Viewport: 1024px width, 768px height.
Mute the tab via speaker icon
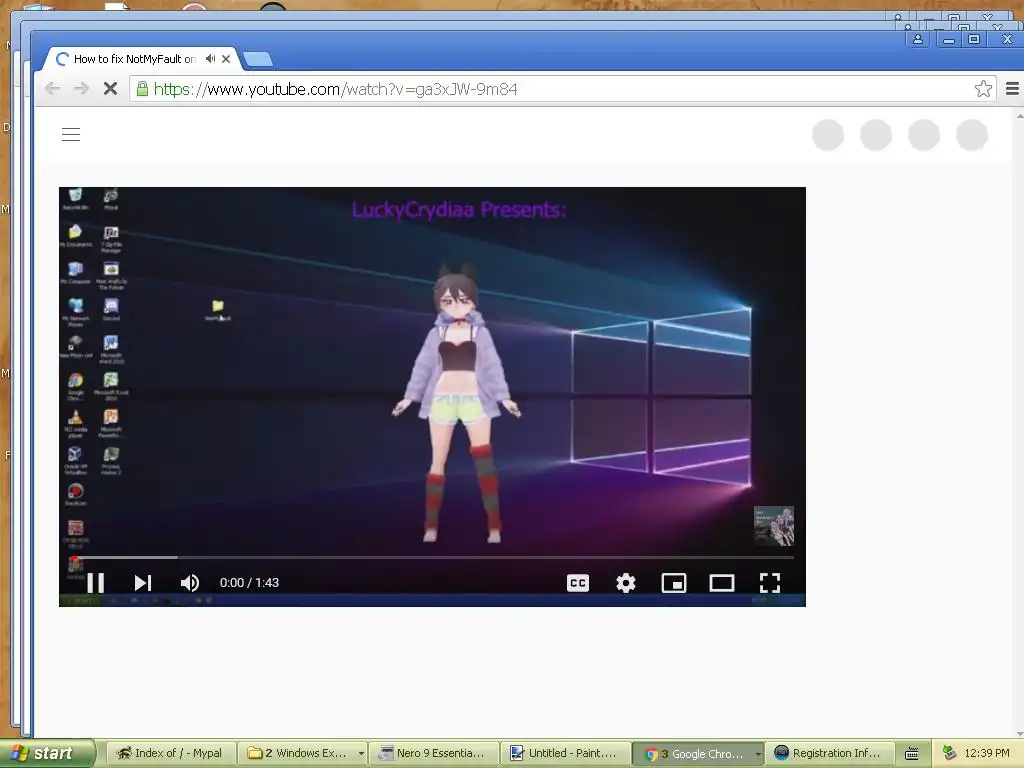(x=210, y=59)
